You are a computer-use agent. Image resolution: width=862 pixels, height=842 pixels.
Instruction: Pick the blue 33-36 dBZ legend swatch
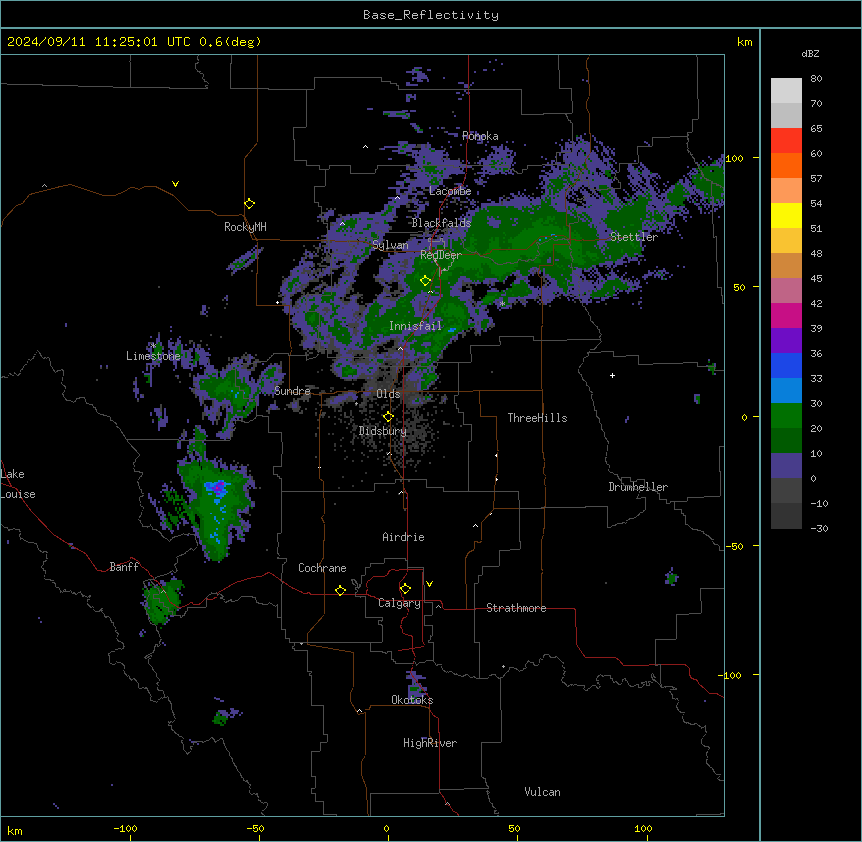(786, 365)
